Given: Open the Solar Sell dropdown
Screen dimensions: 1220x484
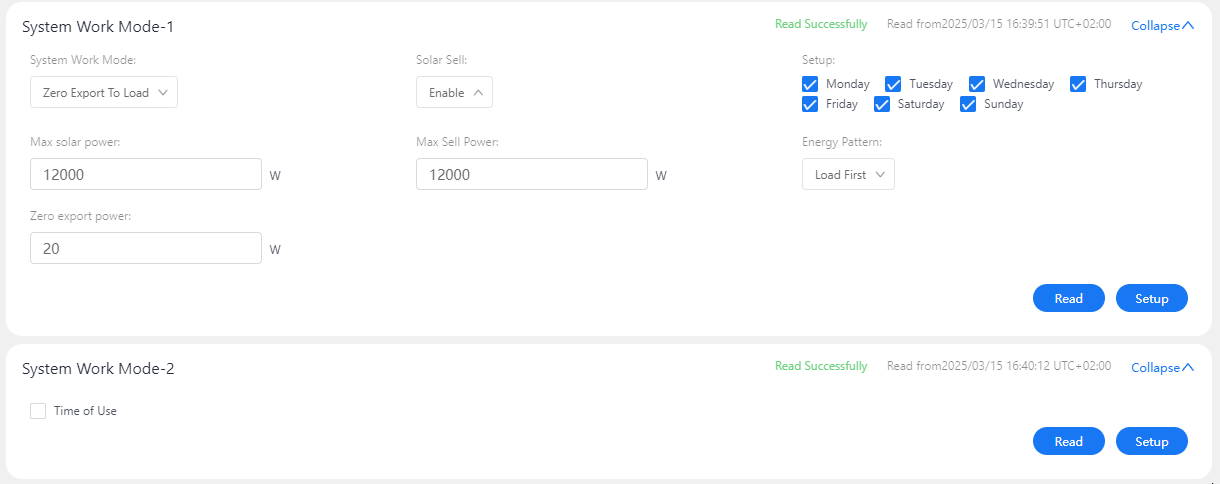Looking at the screenshot, I should click(454, 92).
